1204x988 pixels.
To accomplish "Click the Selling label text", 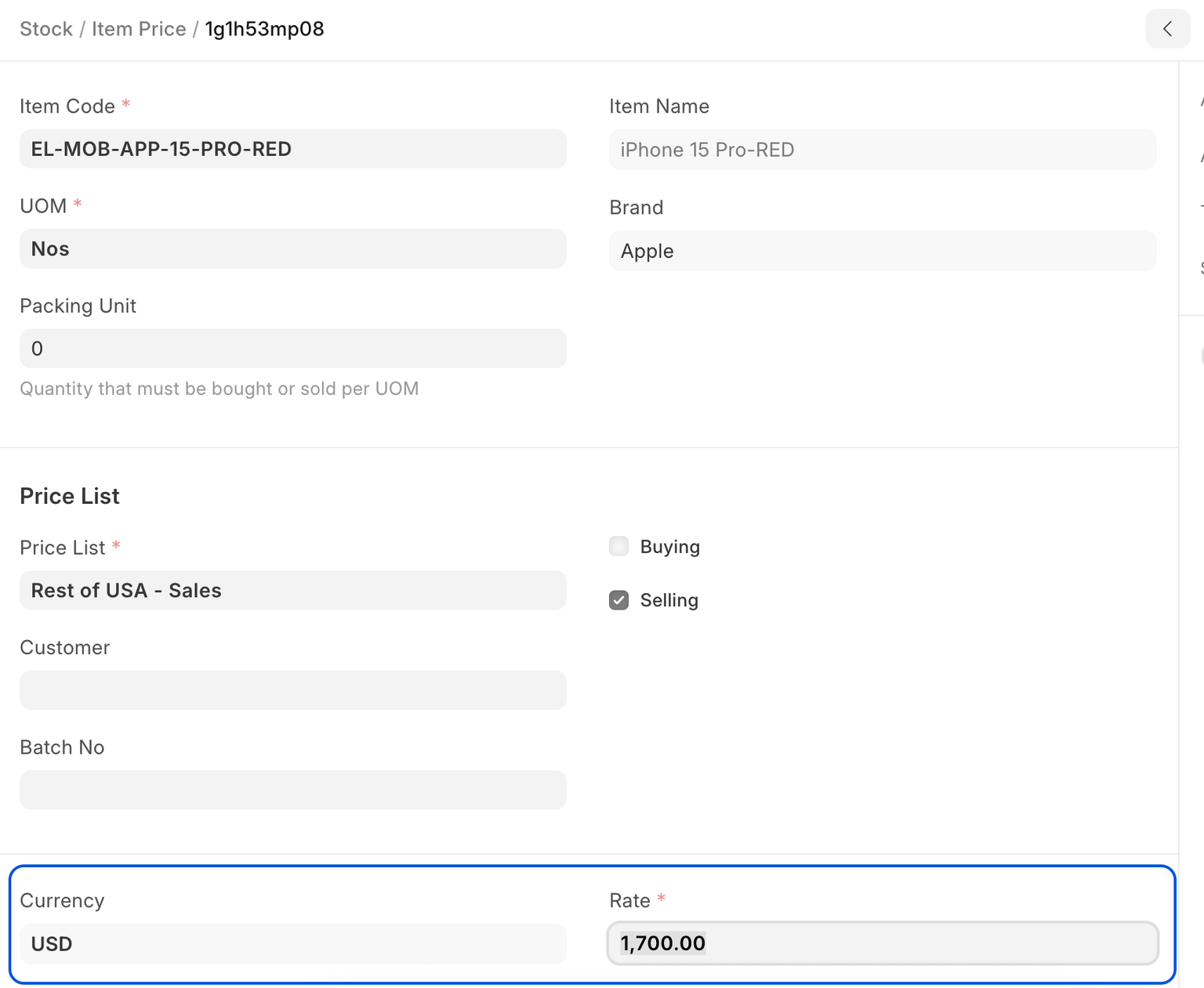I will pyautogui.click(x=669, y=600).
